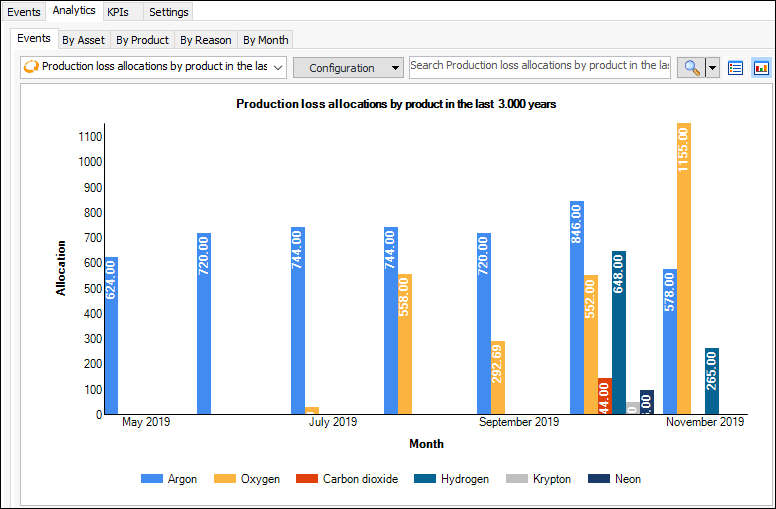Select the bar chart view icon
Image resolution: width=776 pixels, height=509 pixels.
pos(761,68)
